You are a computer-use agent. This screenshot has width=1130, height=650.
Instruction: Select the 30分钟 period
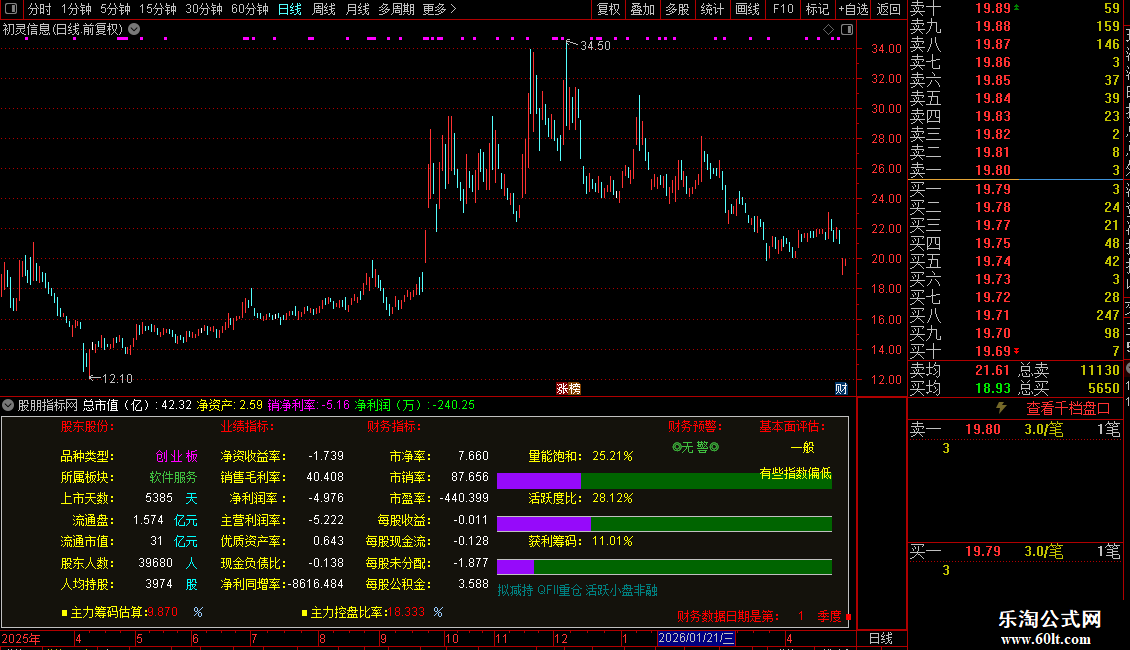tap(204, 9)
